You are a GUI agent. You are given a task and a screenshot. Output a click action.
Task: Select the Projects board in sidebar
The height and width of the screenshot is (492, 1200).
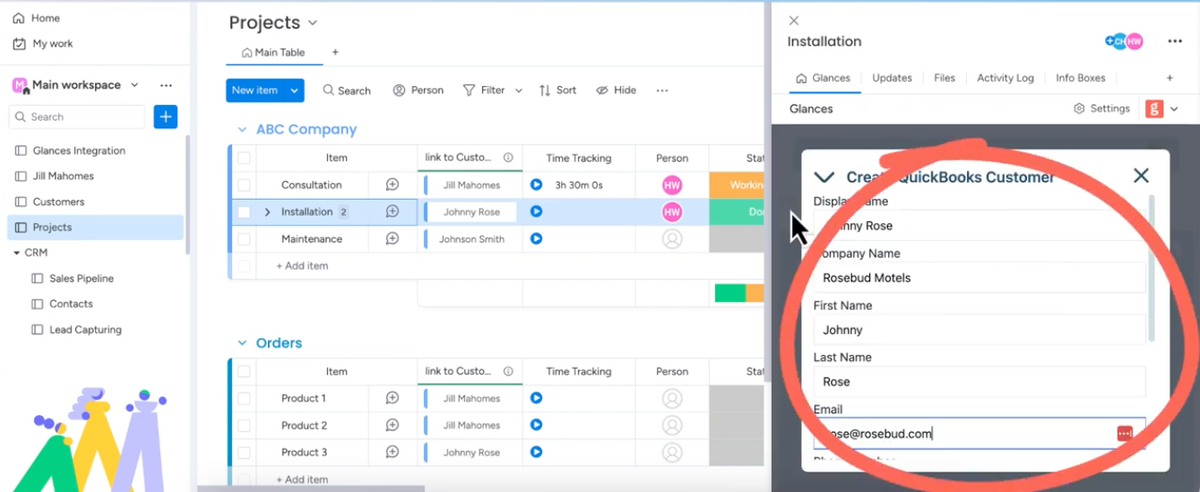coord(96,227)
